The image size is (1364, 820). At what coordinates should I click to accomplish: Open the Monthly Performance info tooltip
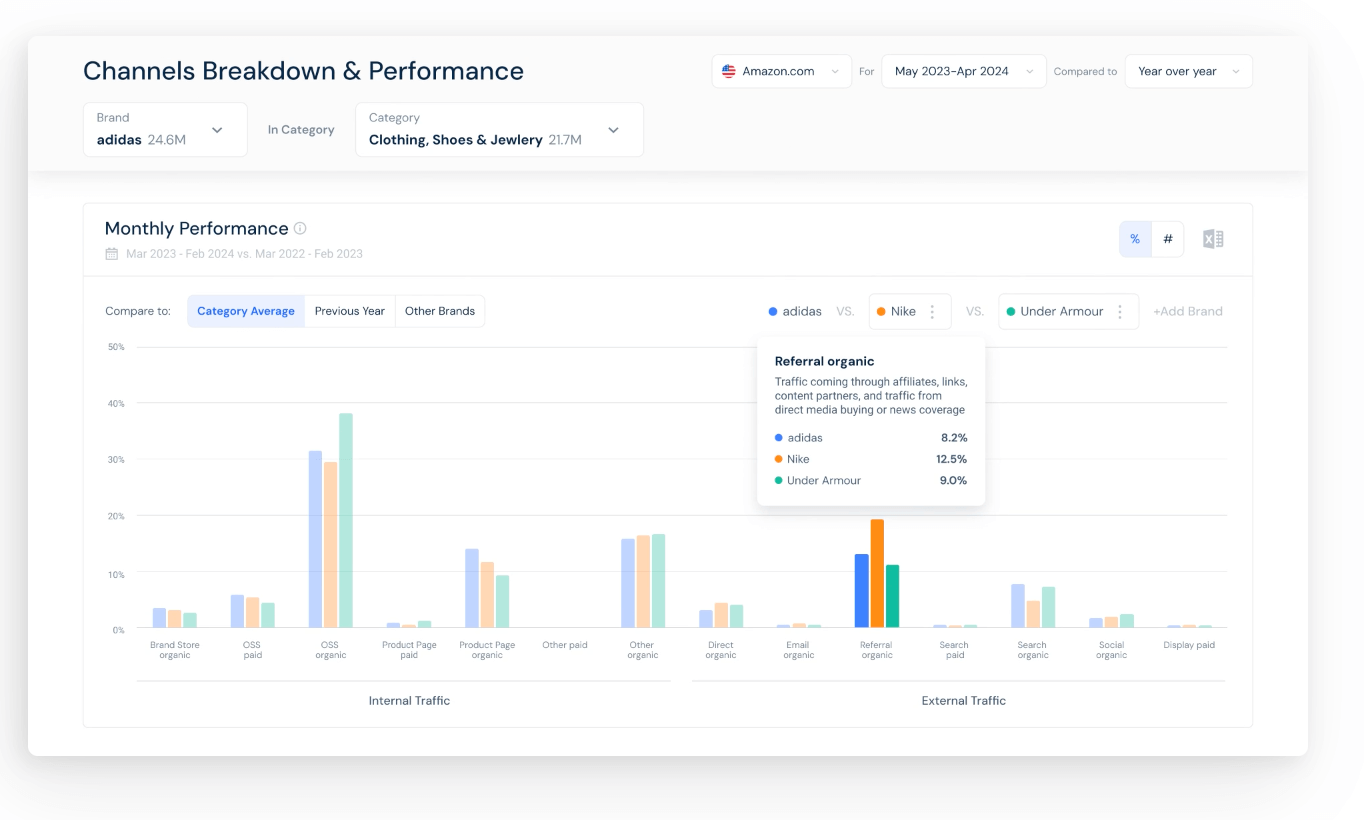(301, 228)
